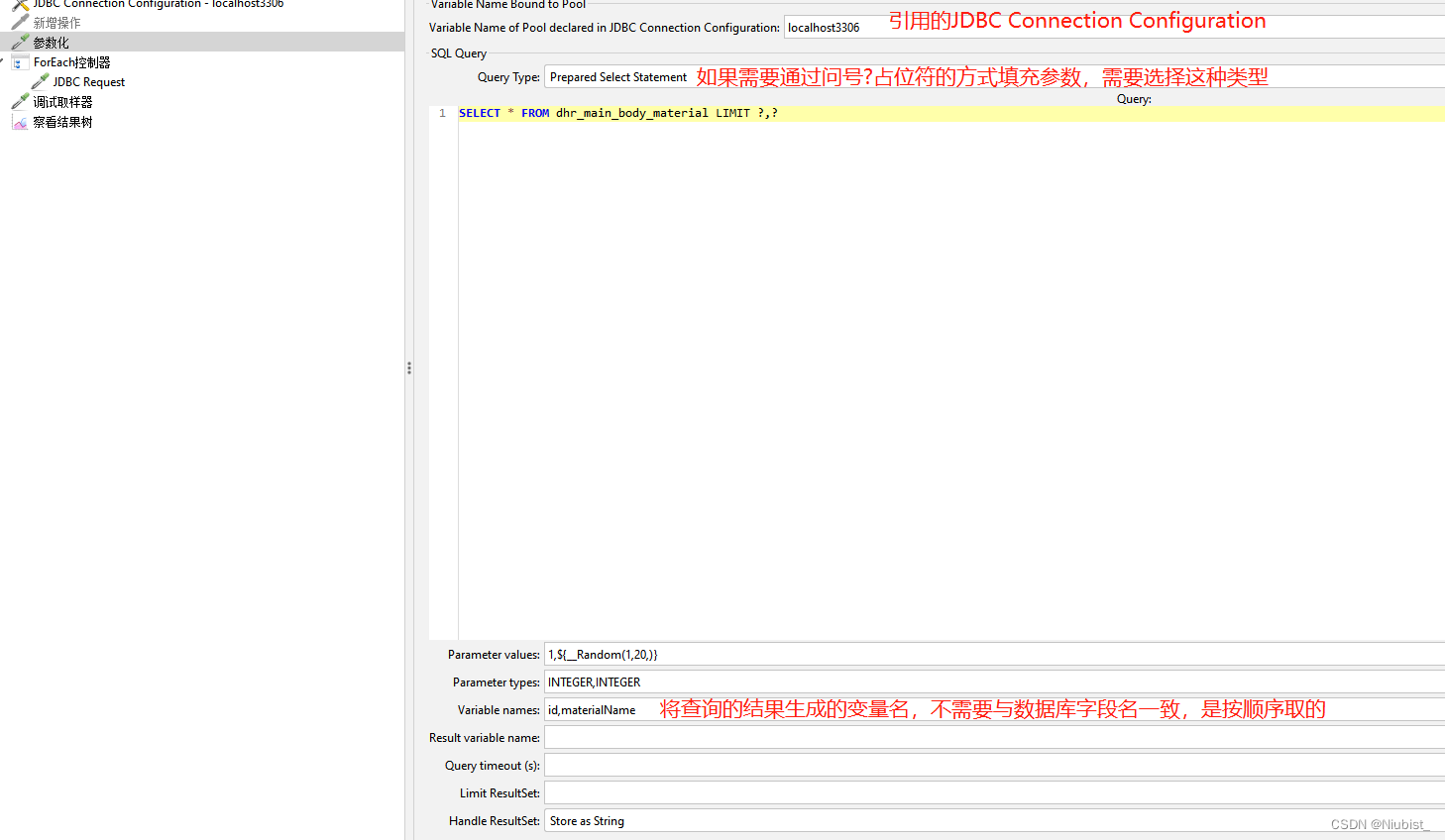The image size is (1445, 840).
Task: Click the 参数化 sampler pipette icon
Action: 20,42
